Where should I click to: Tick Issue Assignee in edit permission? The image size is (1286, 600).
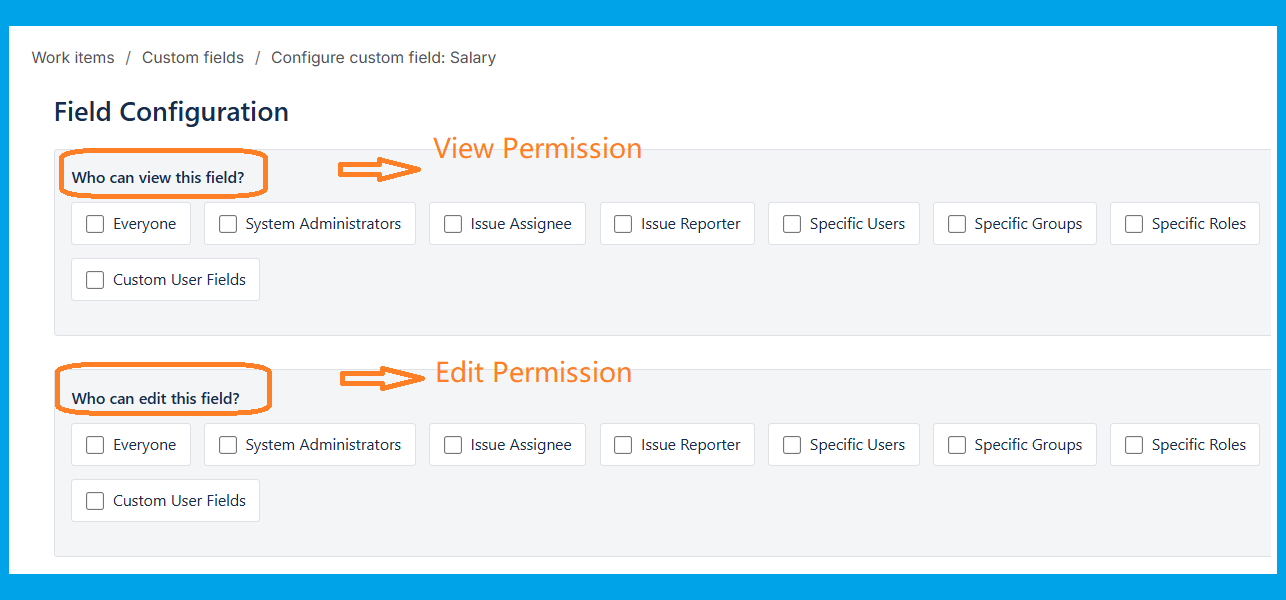coord(453,446)
